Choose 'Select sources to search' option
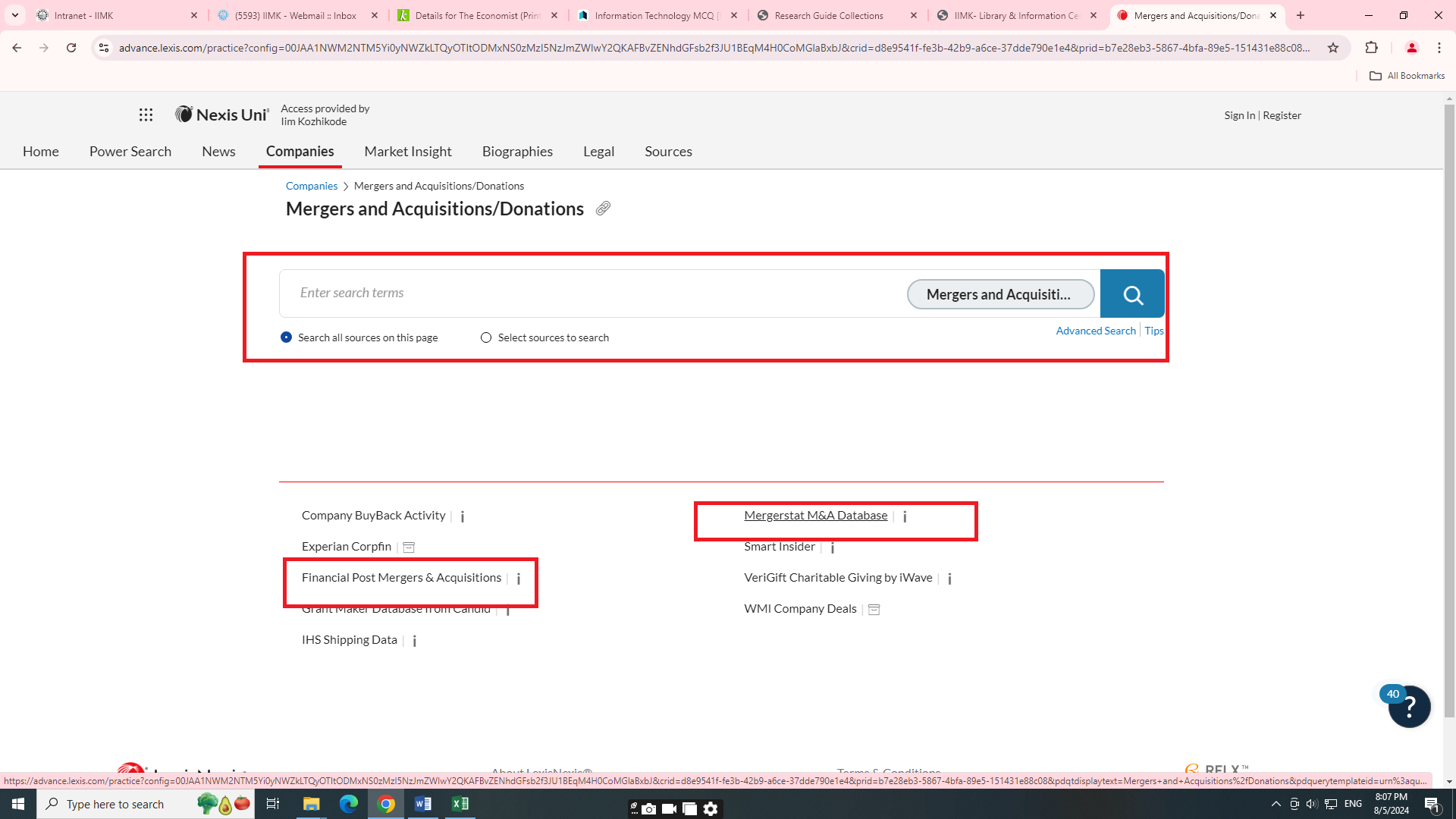This screenshot has height=819, width=1456. click(486, 337)
